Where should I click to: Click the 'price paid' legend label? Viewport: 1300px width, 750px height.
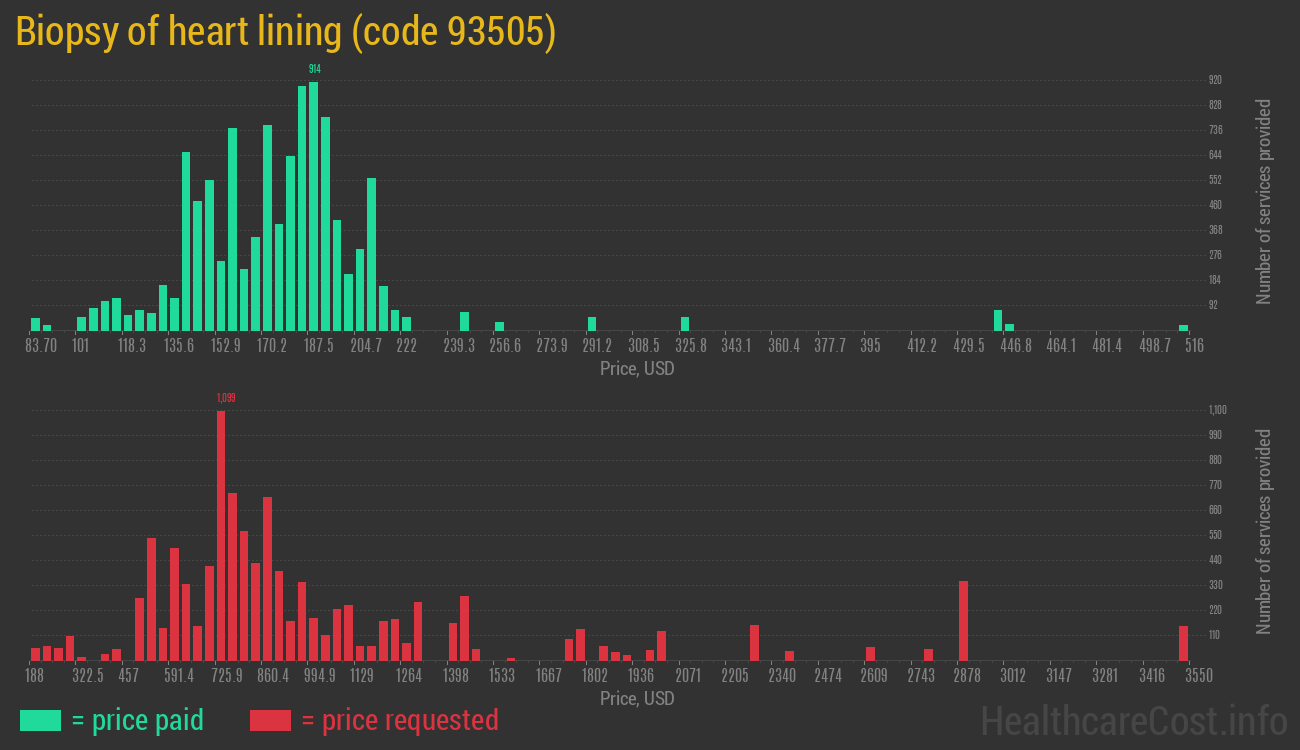click(x=138, y=720)
